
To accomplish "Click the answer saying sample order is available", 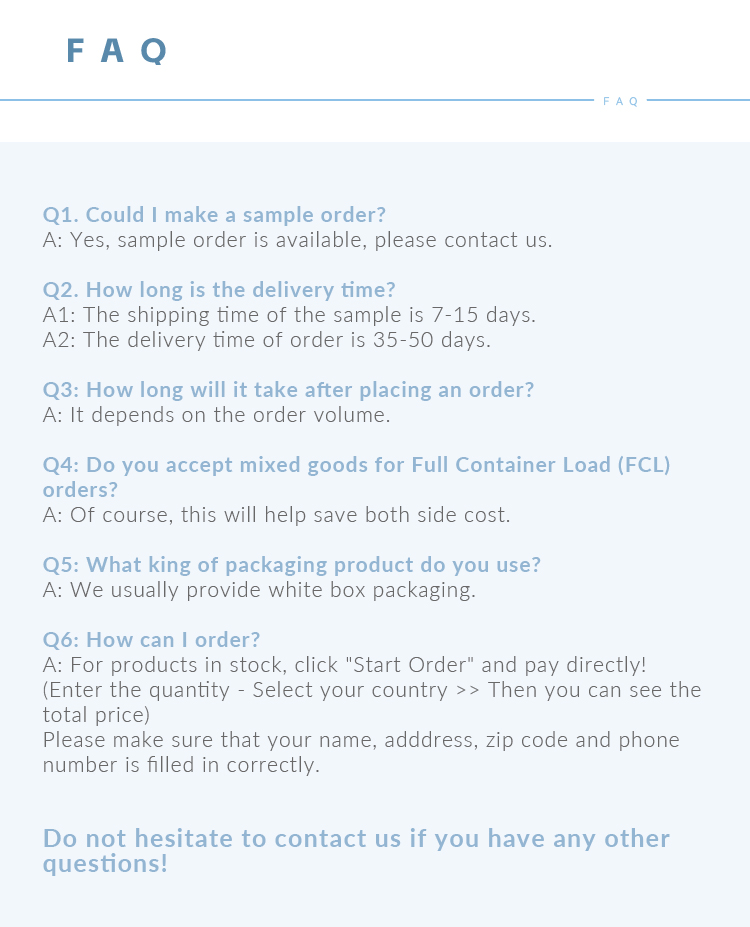I will [297, 240].
